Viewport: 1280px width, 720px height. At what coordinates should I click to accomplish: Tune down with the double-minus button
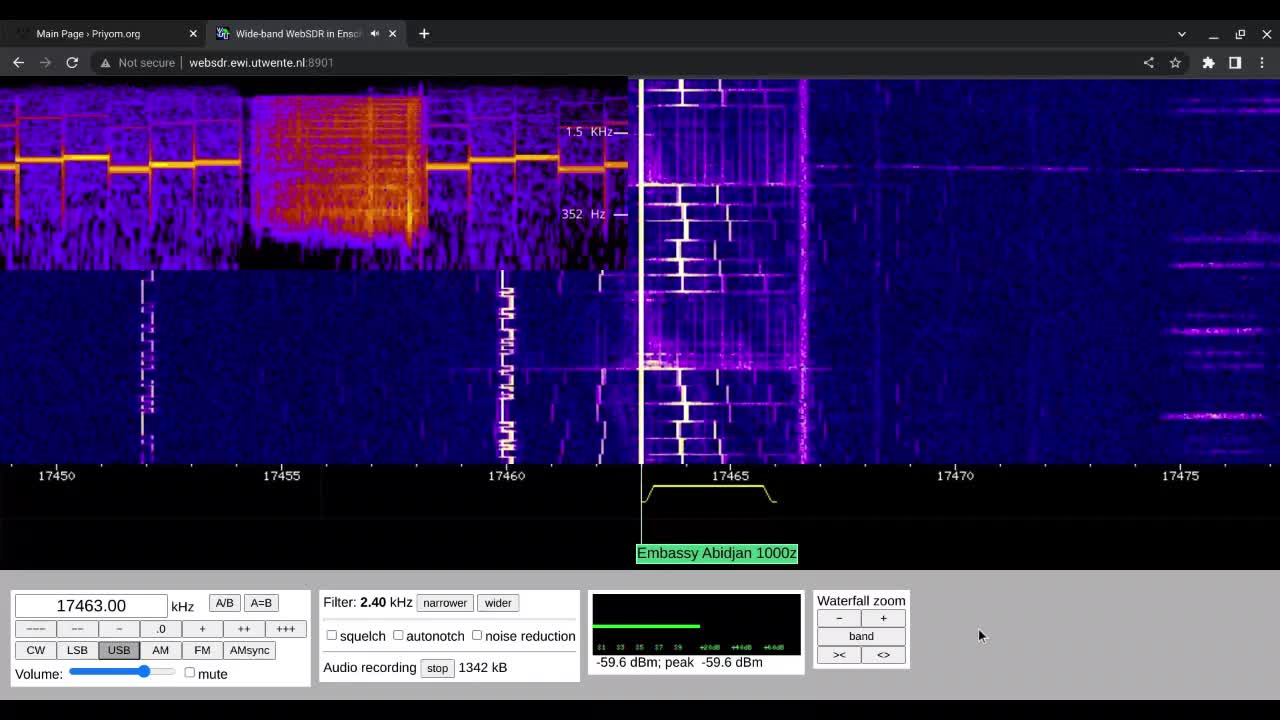click(77, 629)
